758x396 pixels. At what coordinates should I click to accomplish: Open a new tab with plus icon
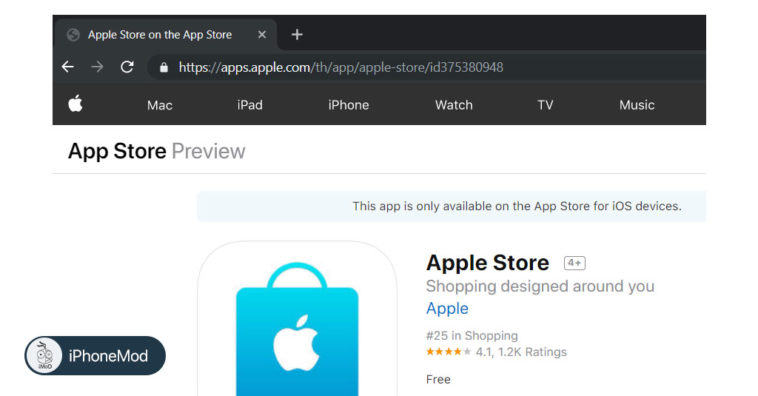(x=297, y=34)
